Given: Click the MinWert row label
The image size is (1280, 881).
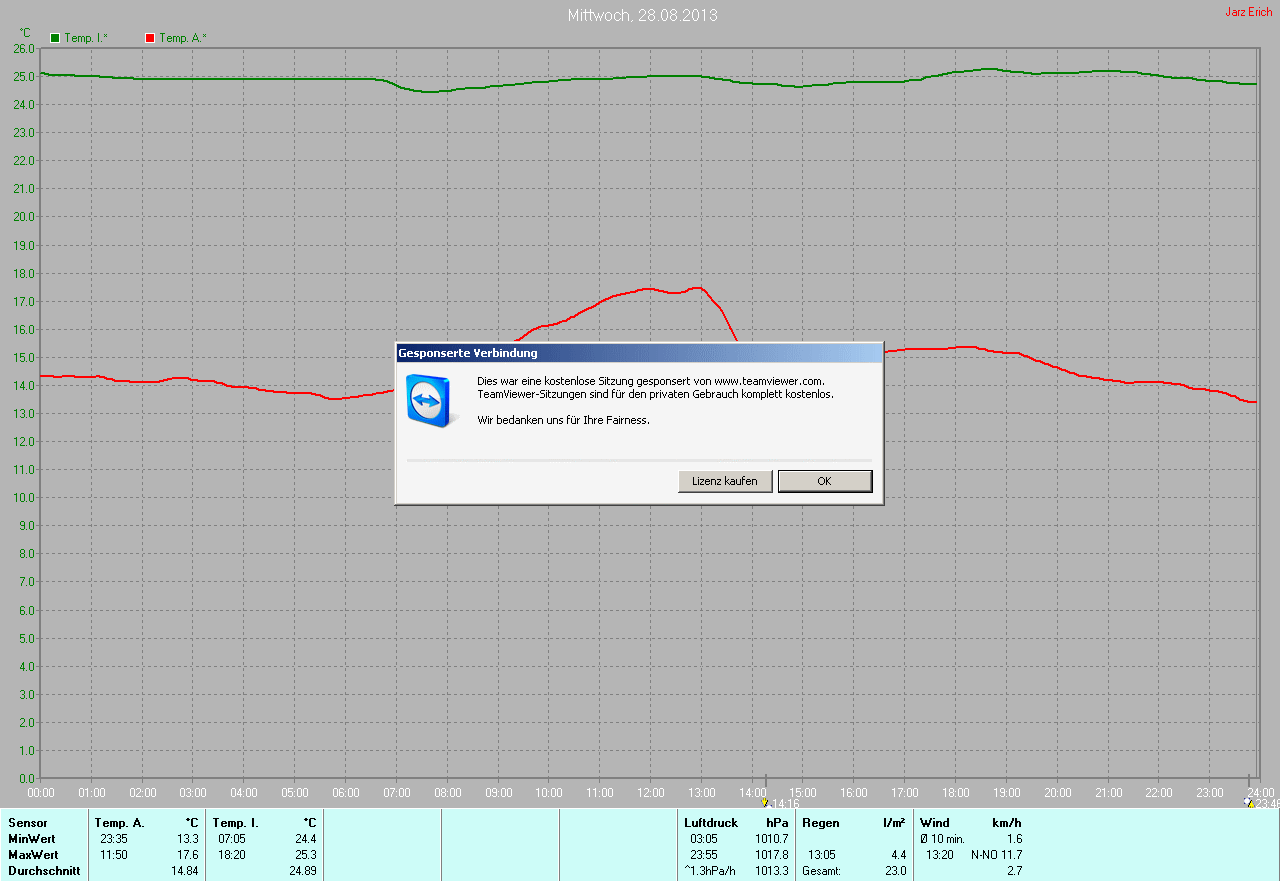Looking at the screenshot, I should 32,839.
